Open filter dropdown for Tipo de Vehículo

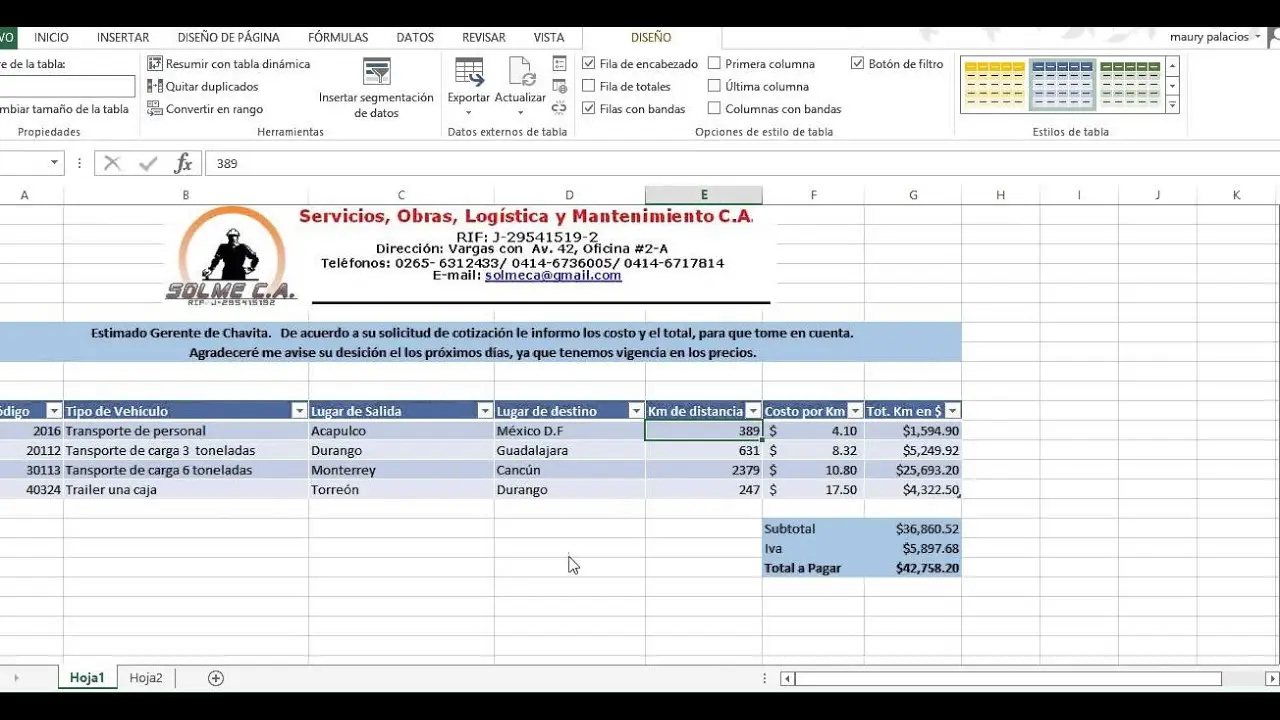[x=299, y=411]
